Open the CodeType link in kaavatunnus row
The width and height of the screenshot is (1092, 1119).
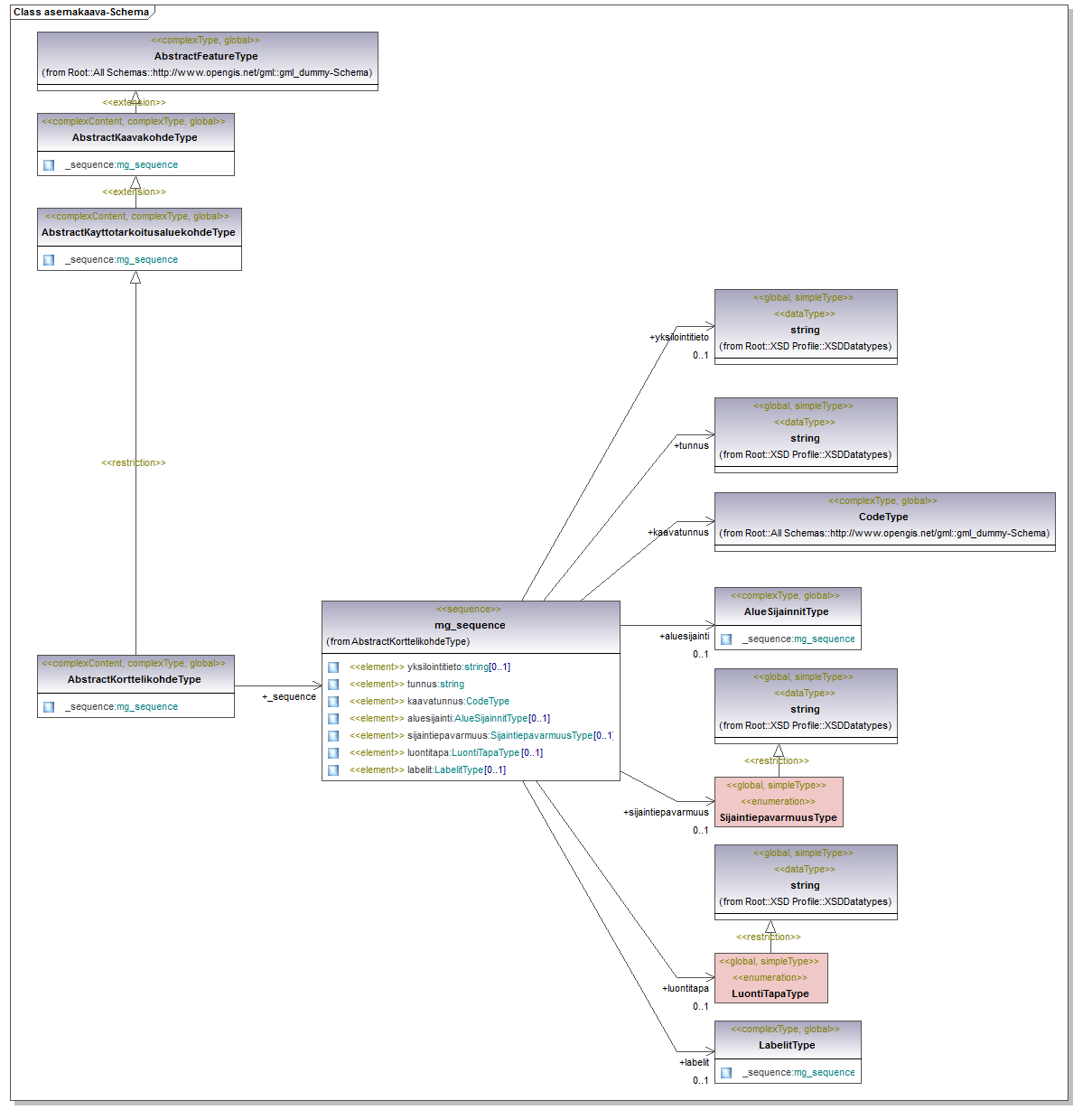487,702
